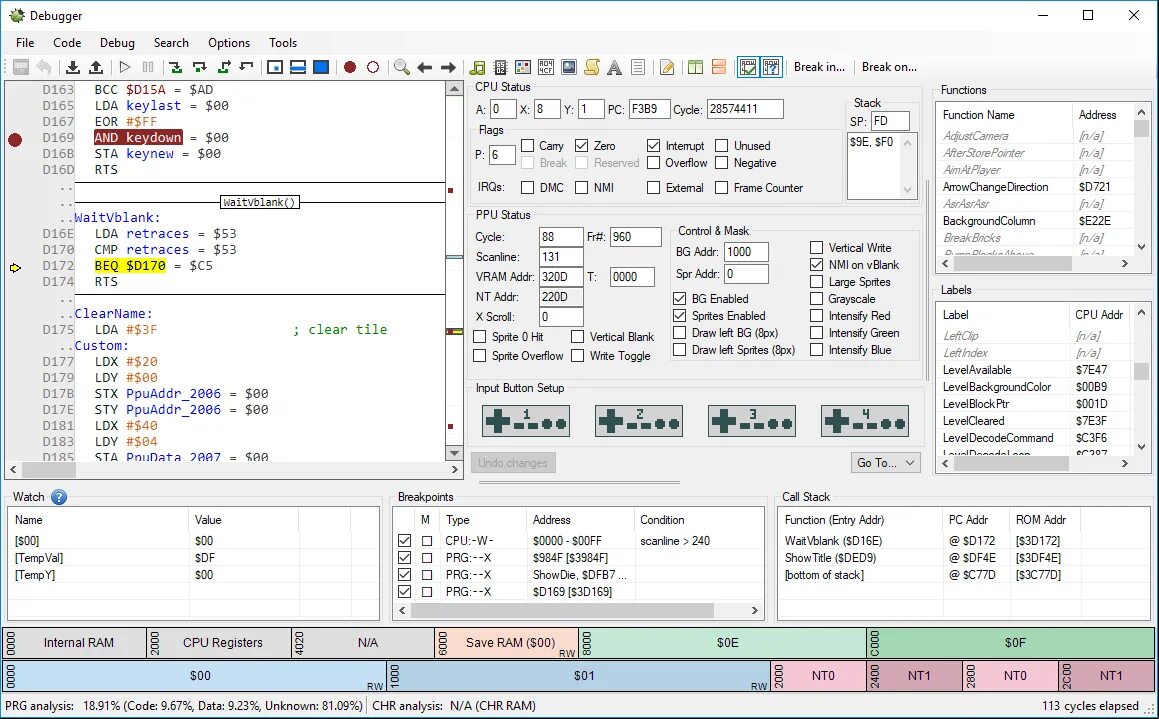Image resolution: width=1159 pixels, height=719 pixels.
Task: Open the Options menu
Action: pyautogui.click(x=229, y=43)
